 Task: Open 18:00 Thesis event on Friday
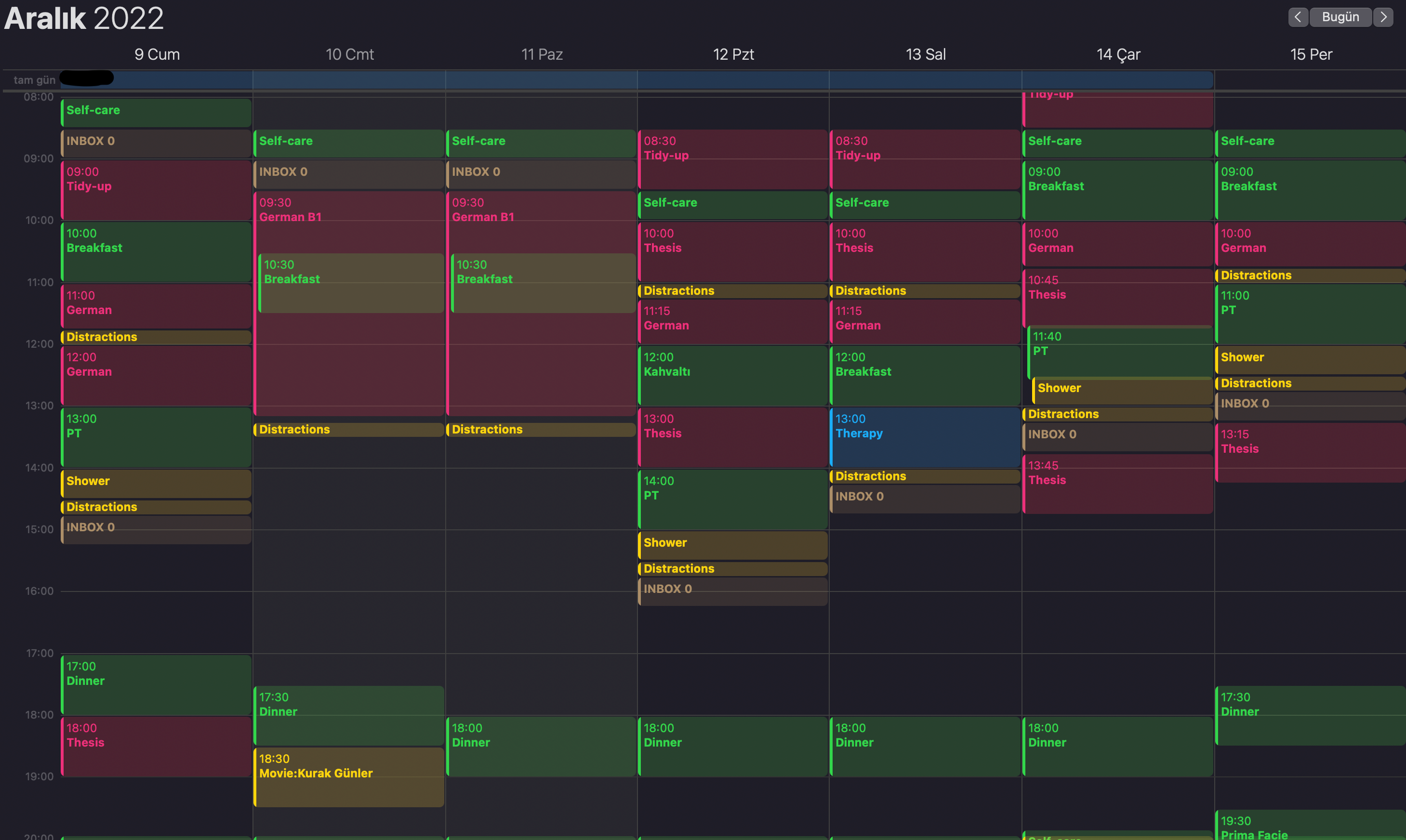[156, 746]
